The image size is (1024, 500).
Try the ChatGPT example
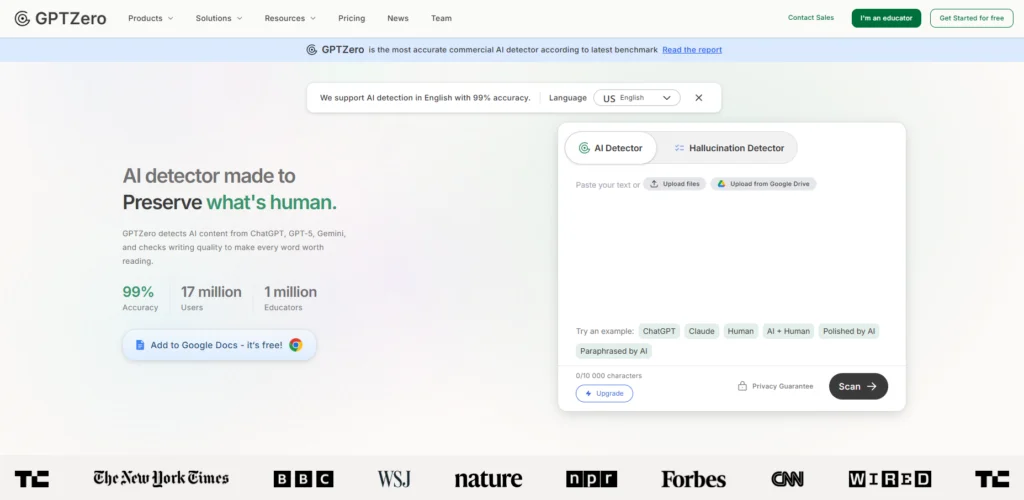659,331
